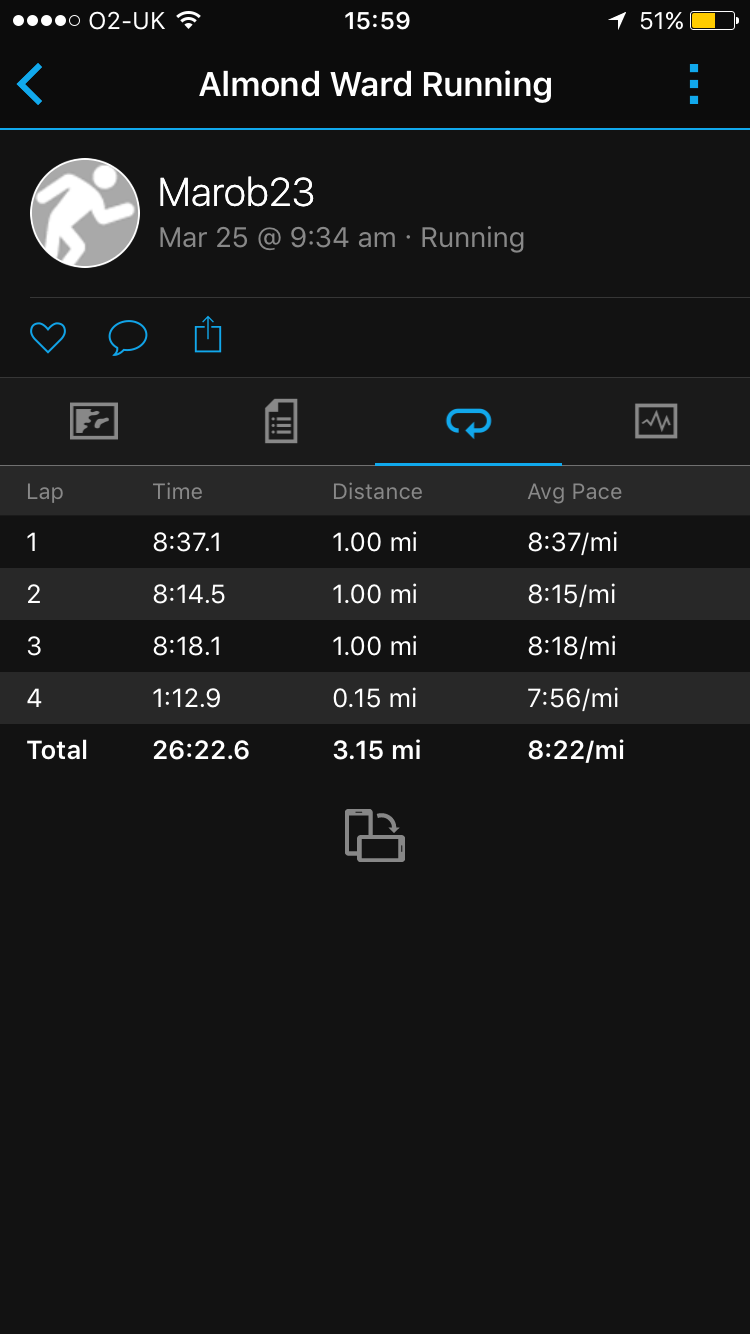Open comments with the speech bubble icon
The width and height of the screenshot is (750, 1334).
127,337
